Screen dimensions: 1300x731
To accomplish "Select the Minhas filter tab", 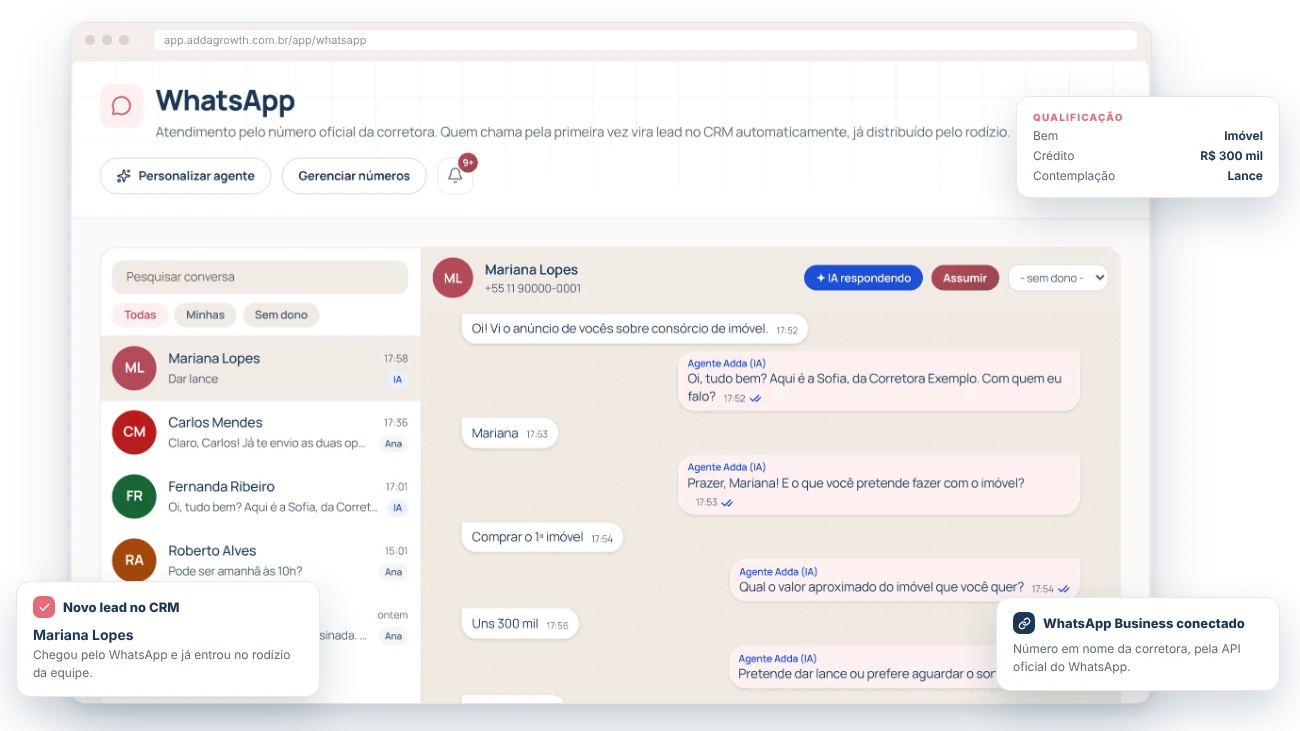I will (205, 315).
